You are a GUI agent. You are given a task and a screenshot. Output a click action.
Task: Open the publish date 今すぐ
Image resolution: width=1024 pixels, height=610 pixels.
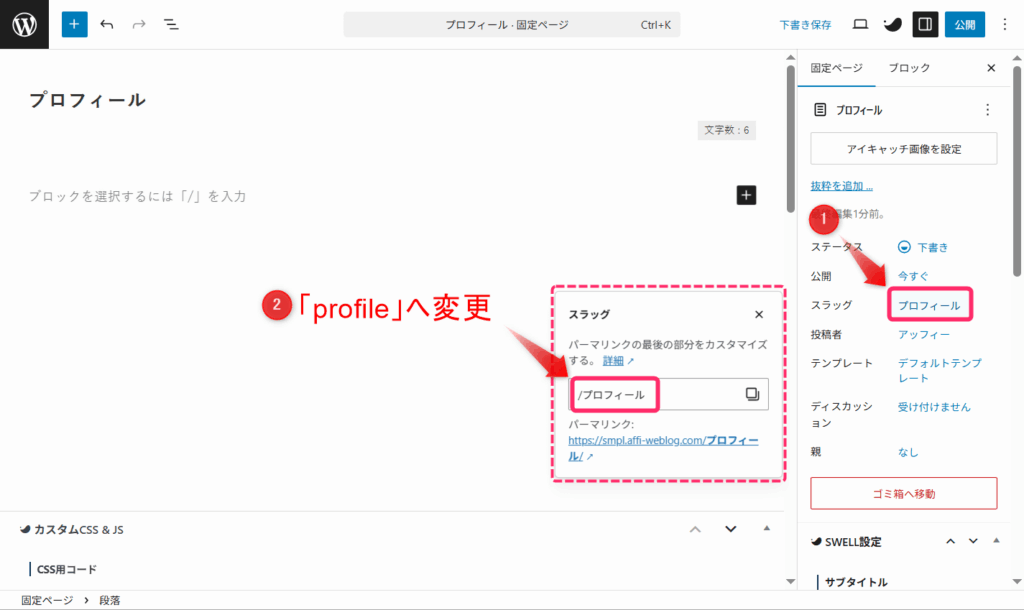(x=913, y=276)
